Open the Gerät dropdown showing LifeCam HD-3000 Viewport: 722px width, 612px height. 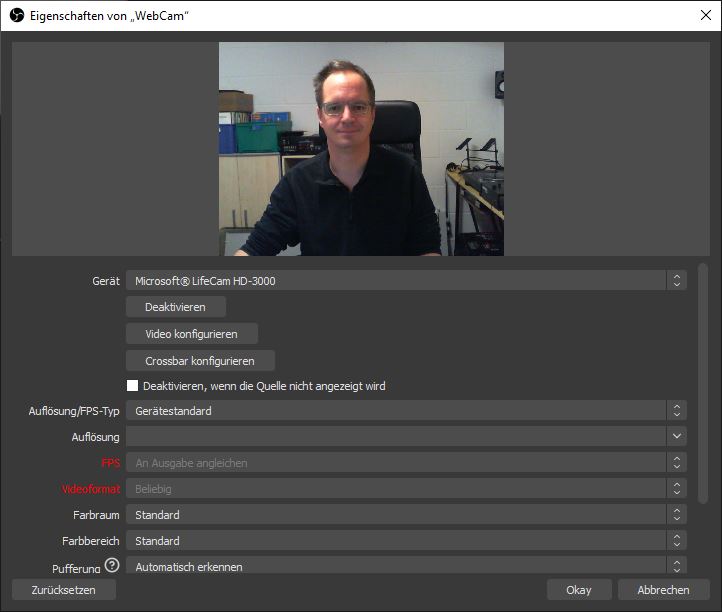tap(405, 281)
